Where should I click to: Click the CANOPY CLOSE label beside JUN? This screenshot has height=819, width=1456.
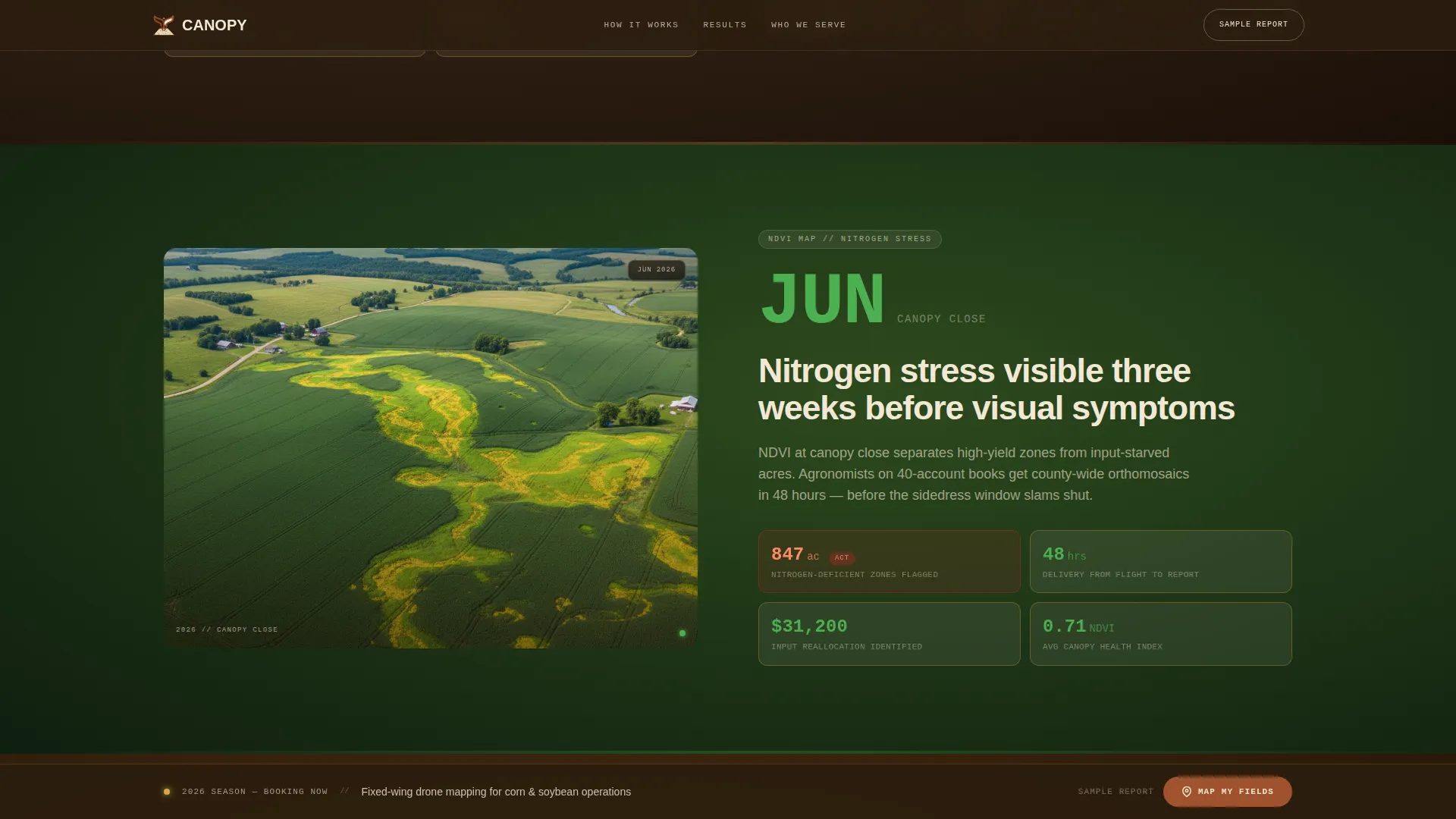click(x=941, y=319)
